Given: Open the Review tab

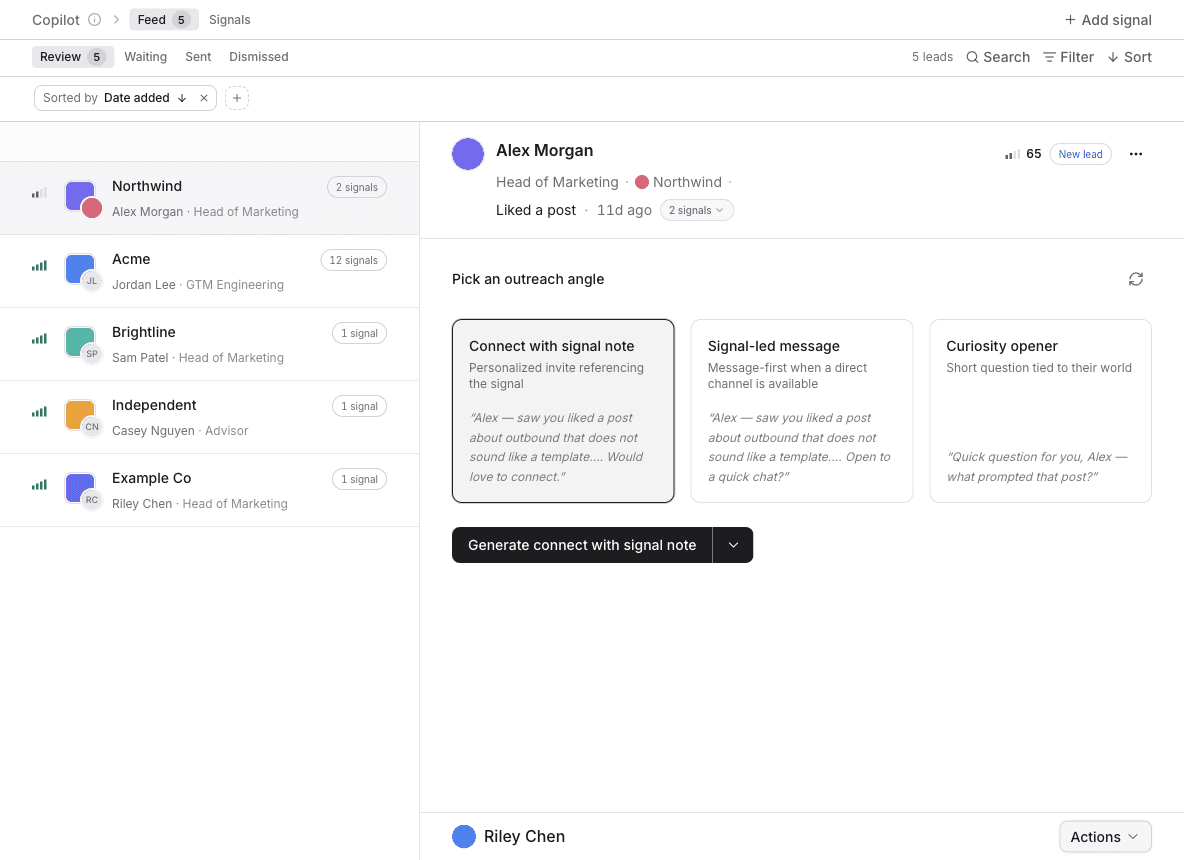Looking at the screenshot, I should [72, 57].
